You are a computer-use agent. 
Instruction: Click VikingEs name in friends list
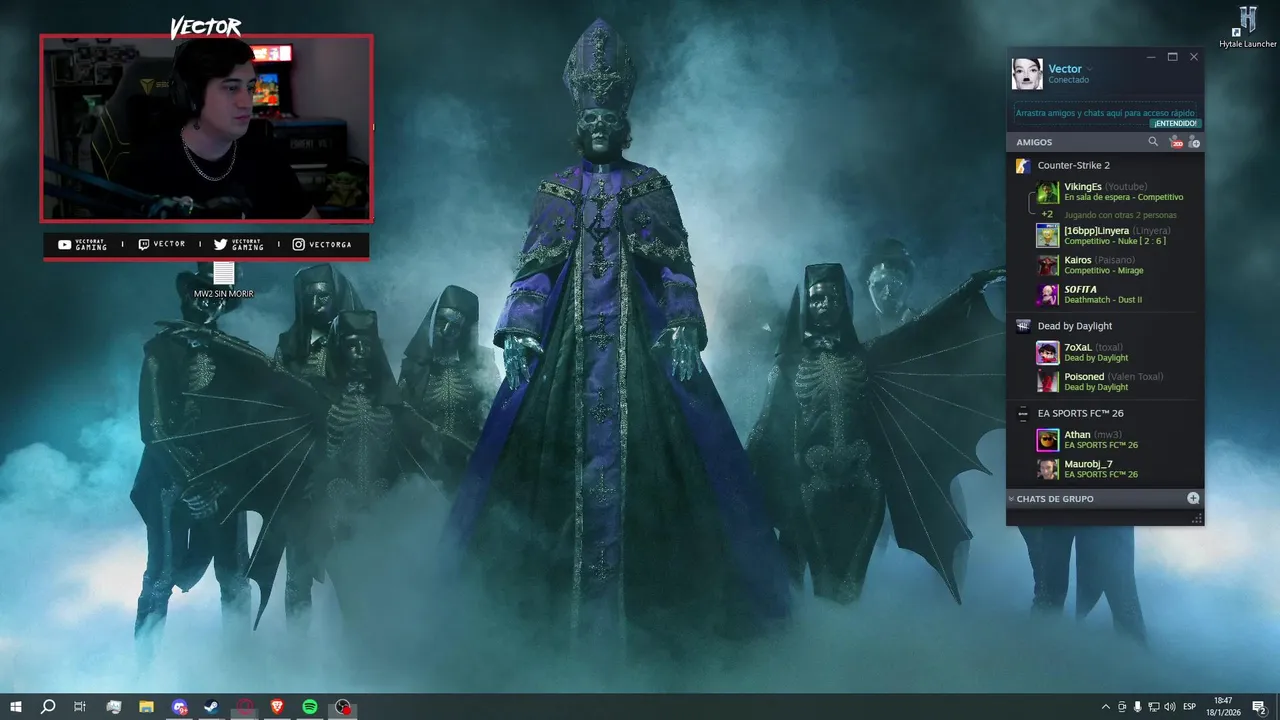(1083, 187)
